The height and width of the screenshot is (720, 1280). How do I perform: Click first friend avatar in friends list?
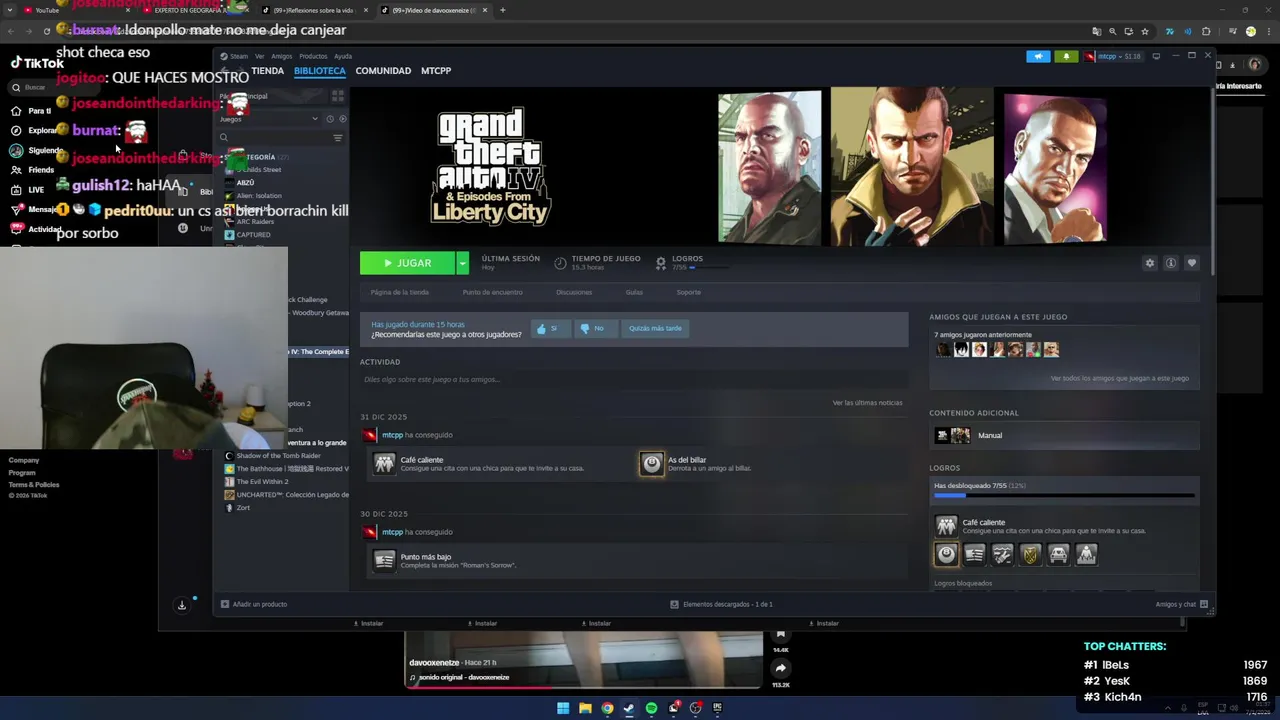point(942,349)
